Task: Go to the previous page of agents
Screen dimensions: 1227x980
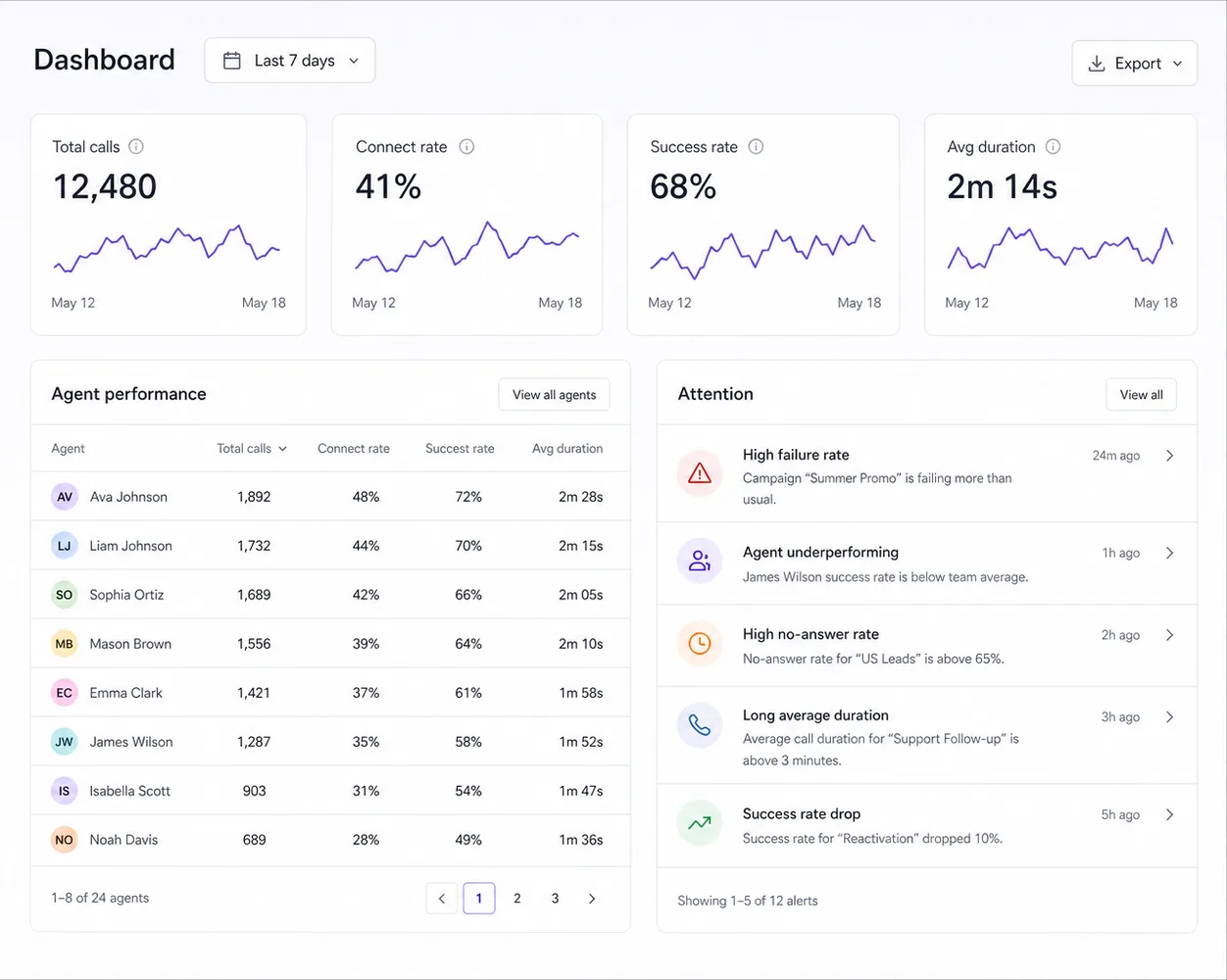Action: click(442, 899)
